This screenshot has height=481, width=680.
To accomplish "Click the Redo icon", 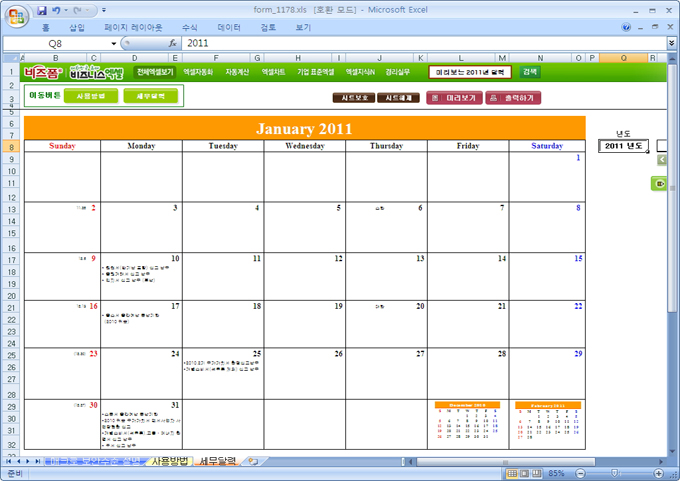I will (x=77, y=10).
